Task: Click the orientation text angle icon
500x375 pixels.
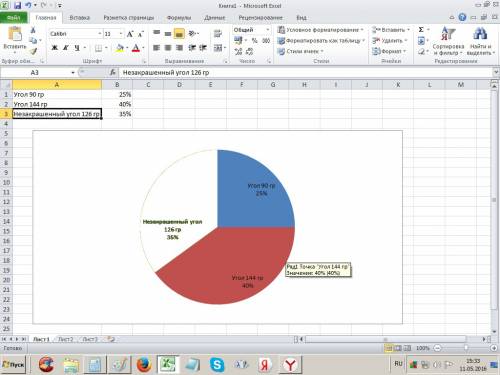Action: pos(192,33)
